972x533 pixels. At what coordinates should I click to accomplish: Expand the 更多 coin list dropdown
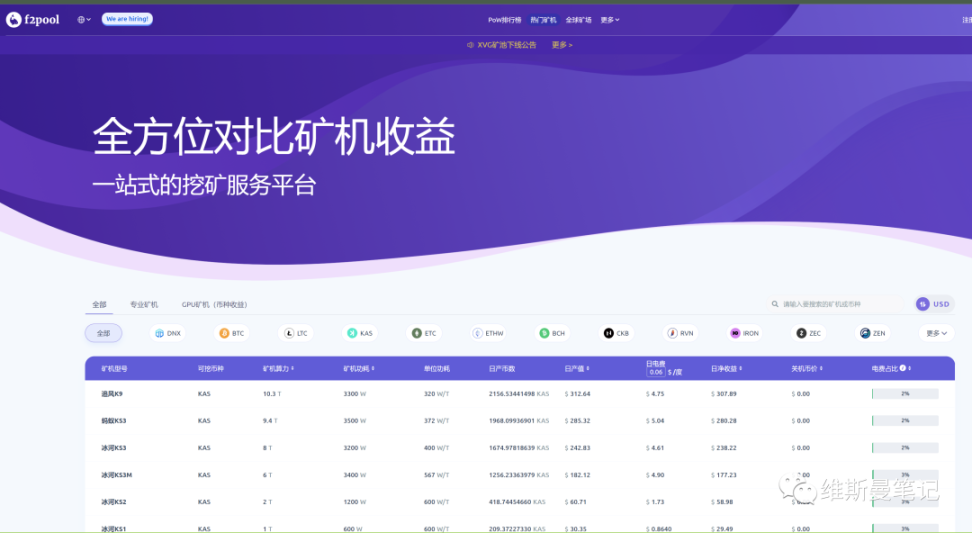tap(936, 333)
